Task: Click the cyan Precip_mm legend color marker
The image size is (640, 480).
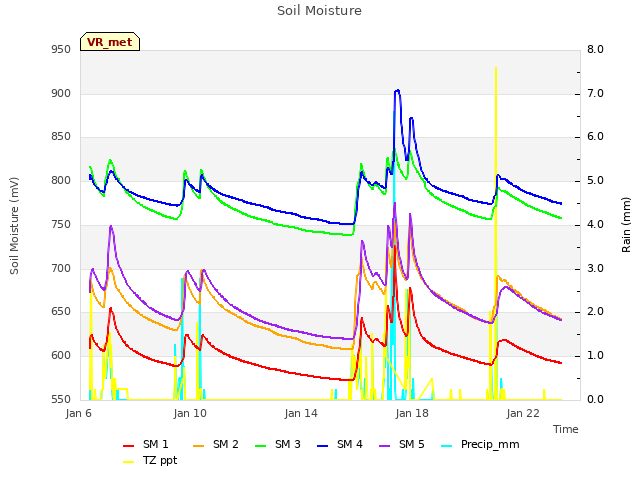Action: click(x=447, y=446)
